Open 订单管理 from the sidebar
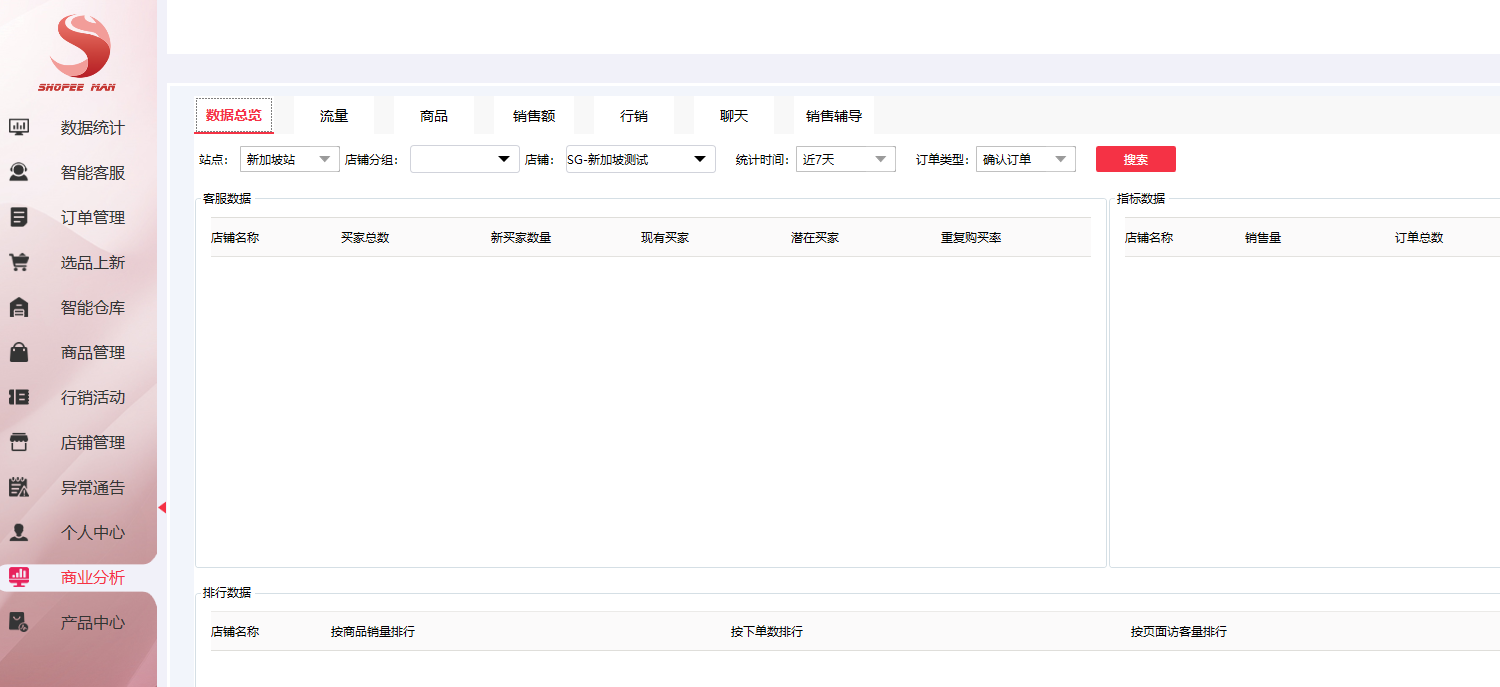The height and width of the screenshot is (687, 1500). point(20,217)
